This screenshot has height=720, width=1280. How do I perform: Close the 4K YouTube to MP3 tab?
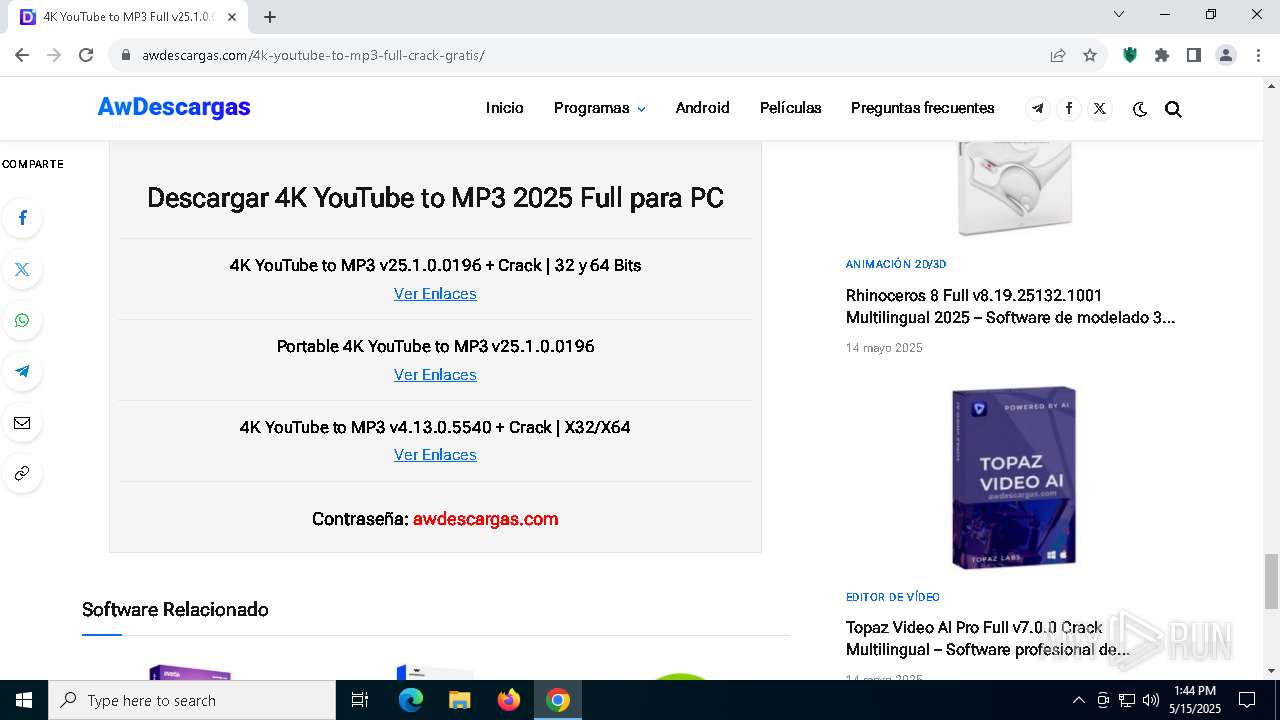tap(232, 17)
